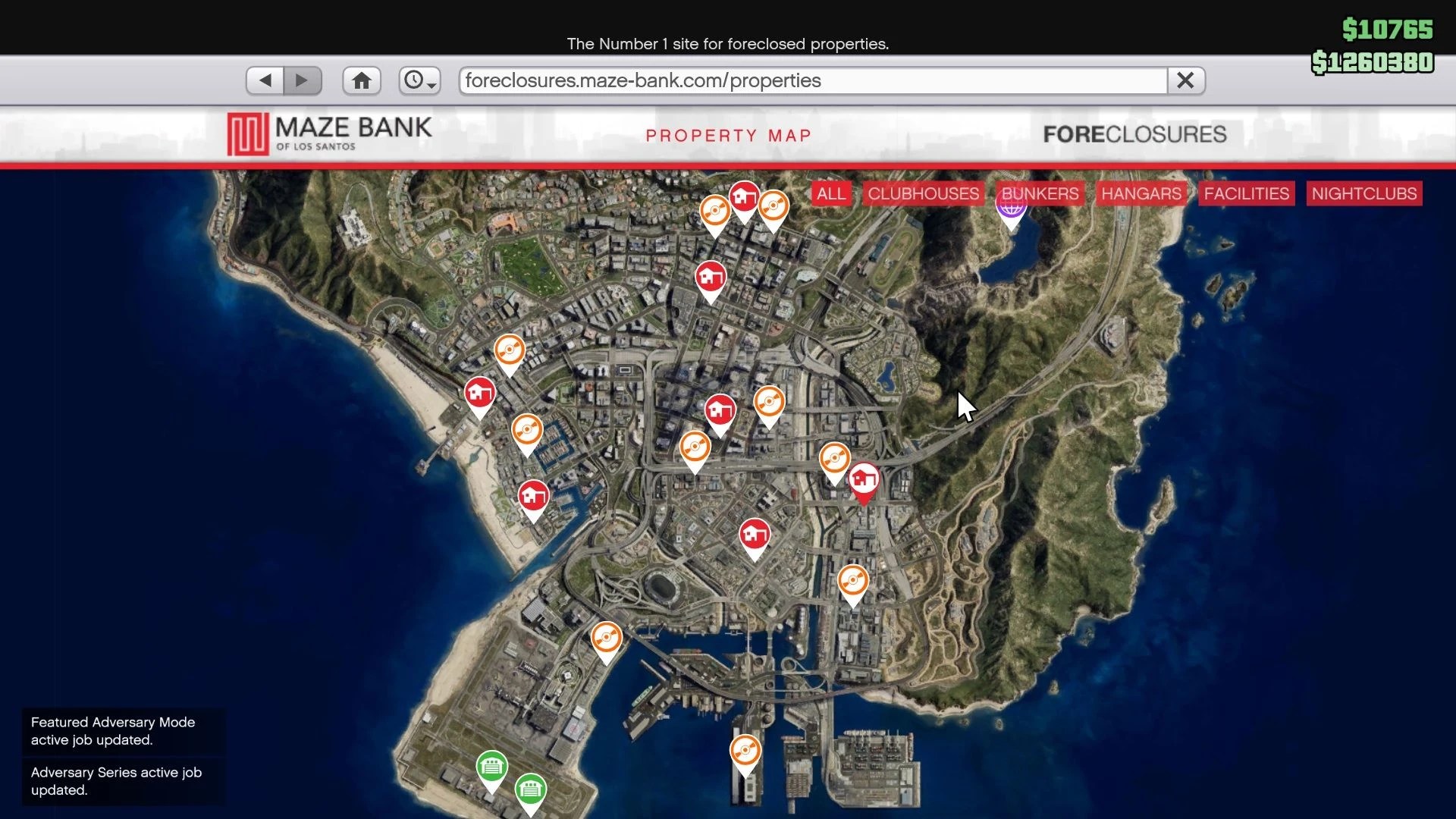
Task: Filter the map by FACILITIES
Action: coord(1246,193)
